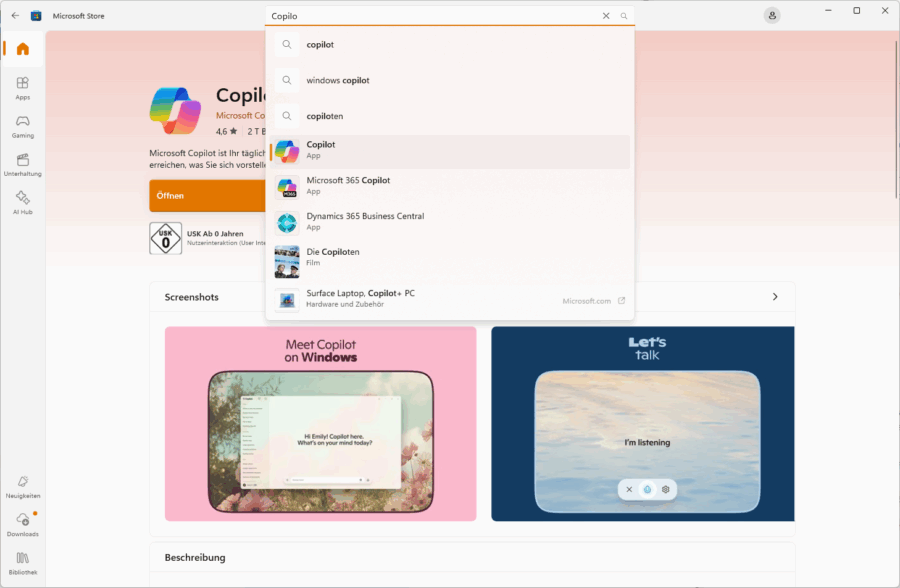Open the Copilot app result

450,152
